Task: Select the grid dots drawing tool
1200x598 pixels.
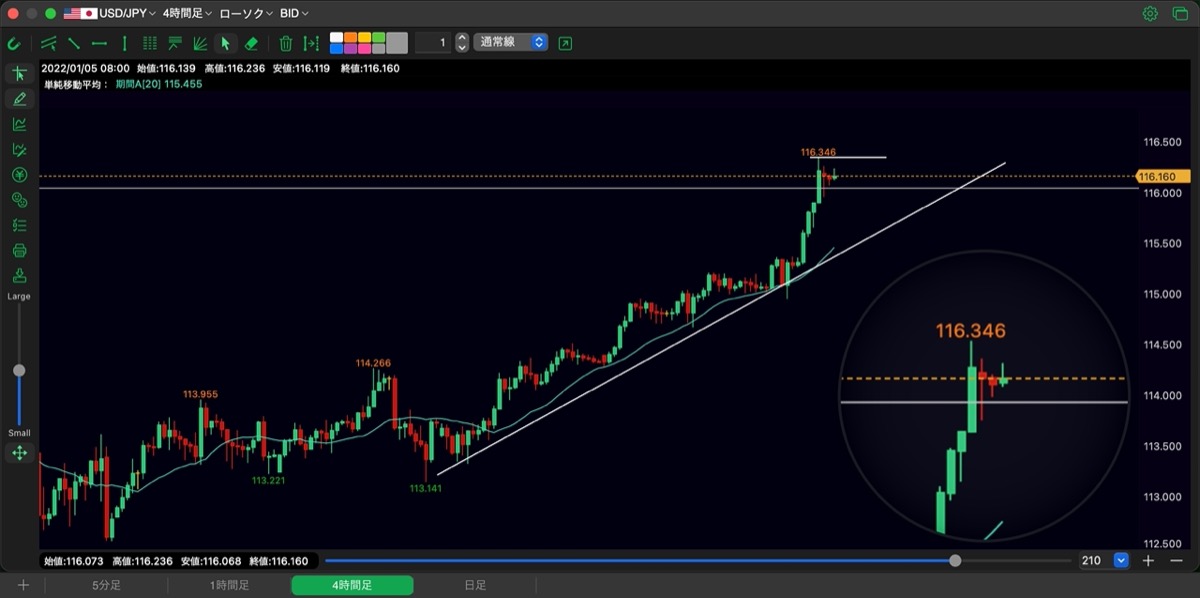Action: (149, 43)
